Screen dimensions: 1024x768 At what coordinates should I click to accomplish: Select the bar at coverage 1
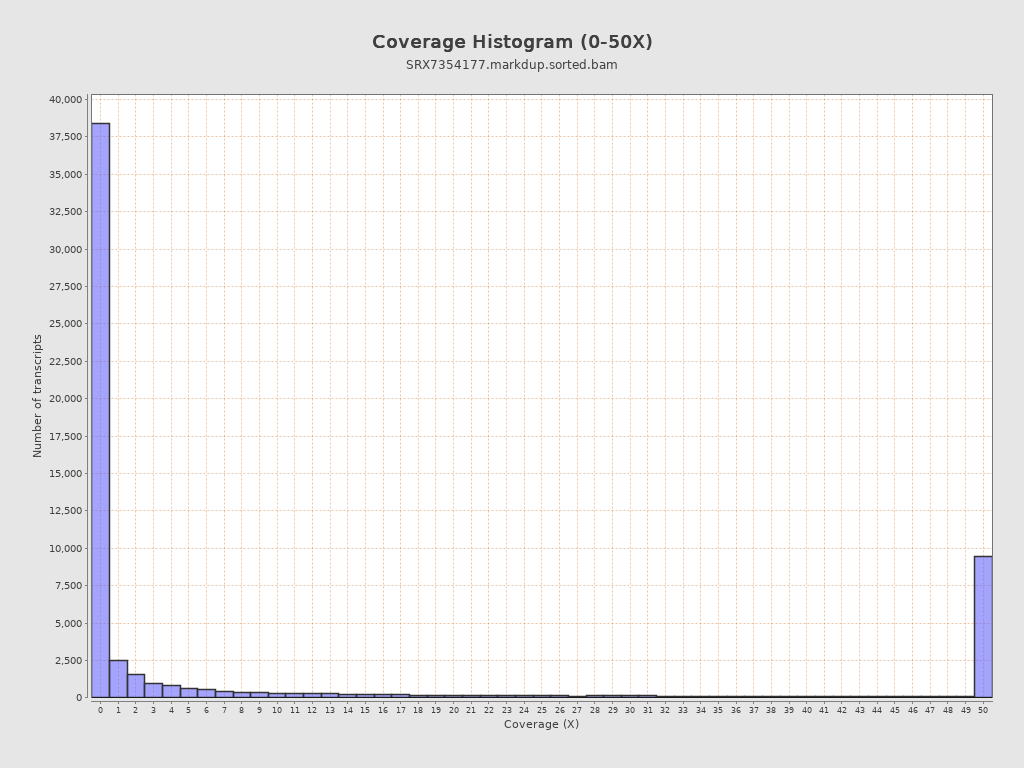118,679
